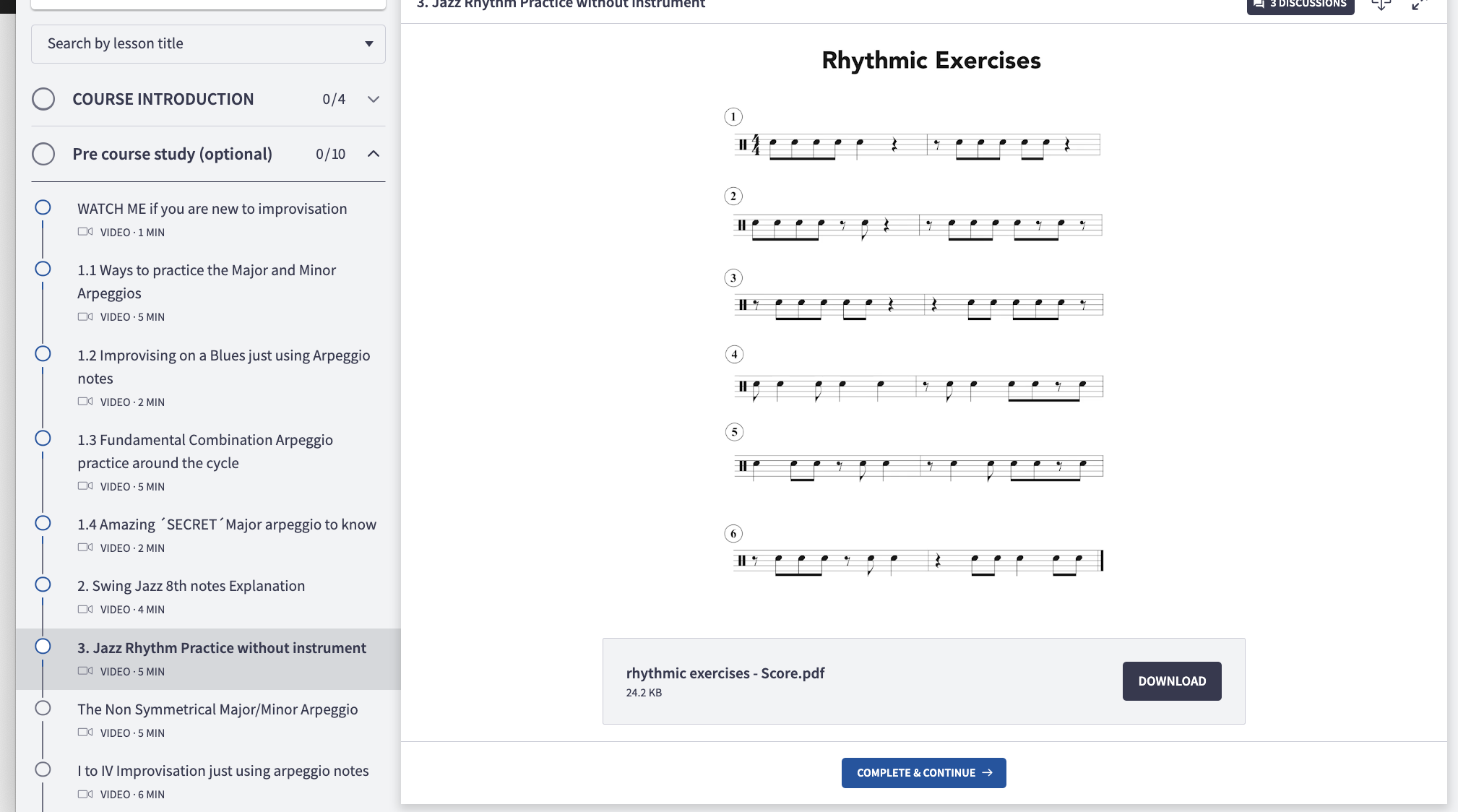The width and height of the screenshot is (1458, 812).
Task: Click the 'rhythmic exercises - Score.pdf' filename
Action: tap(725, 673)
